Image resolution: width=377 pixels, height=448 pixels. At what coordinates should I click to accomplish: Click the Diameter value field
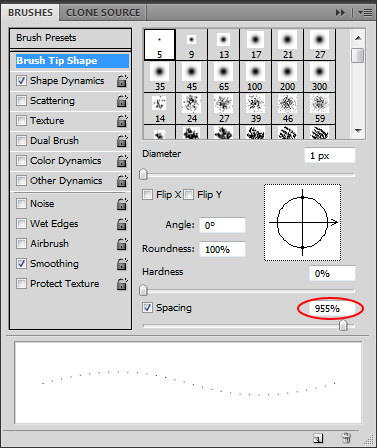tap(330, 156)
